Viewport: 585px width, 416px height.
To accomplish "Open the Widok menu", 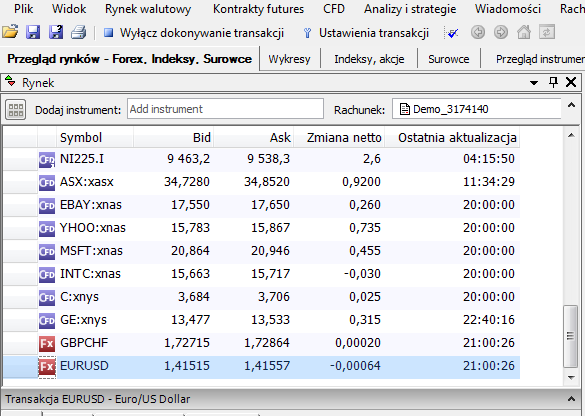I will pyautogui.click(x=69, y=9).
